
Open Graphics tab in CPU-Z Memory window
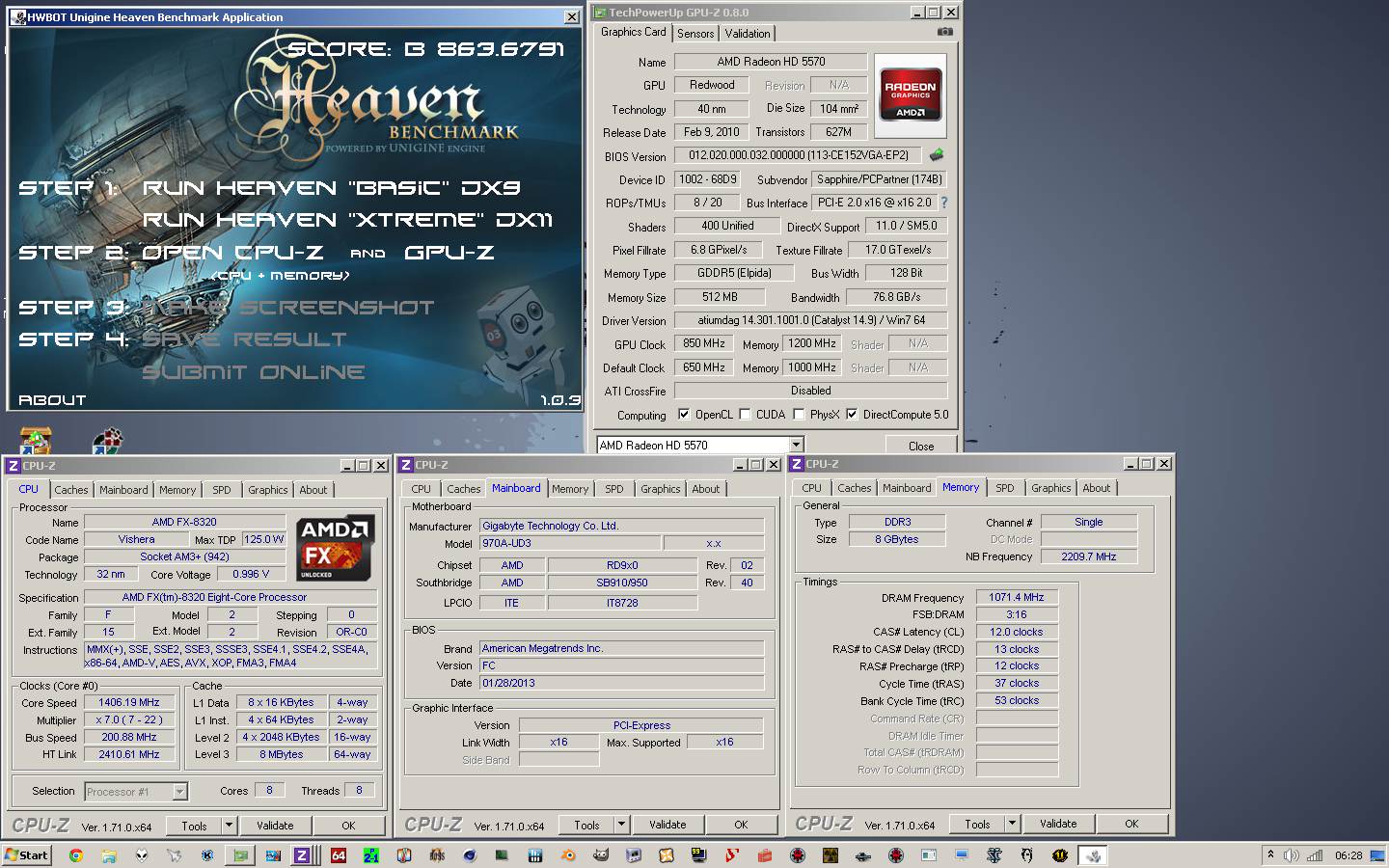[x=1051, y=488]
